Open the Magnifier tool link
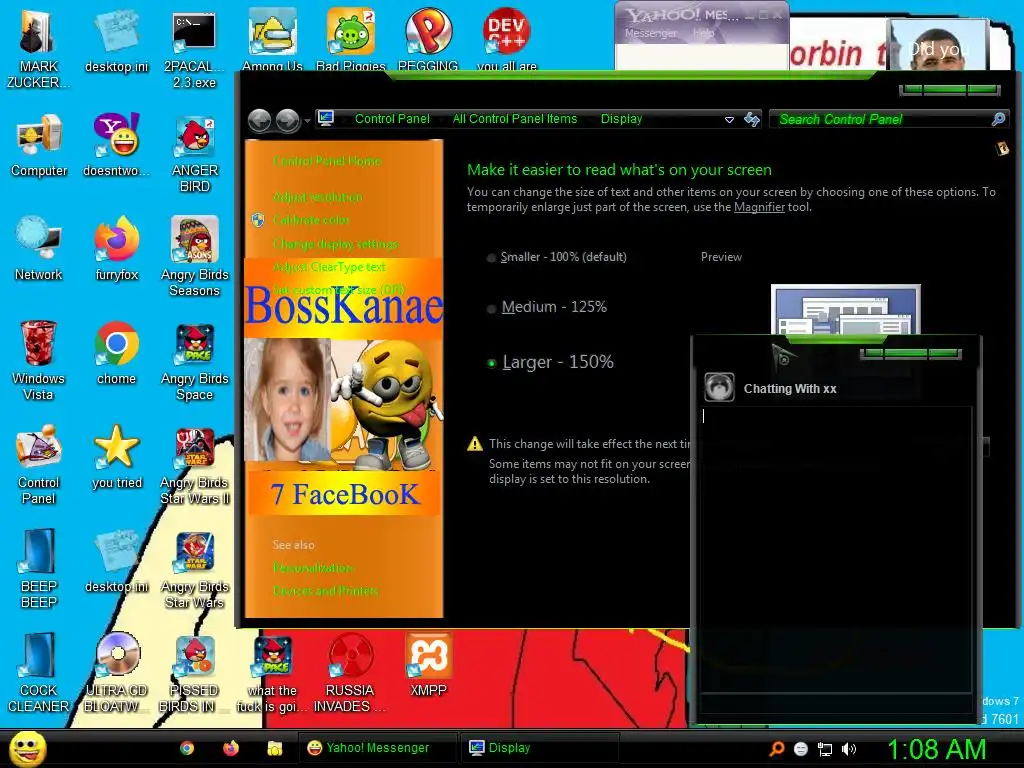Viewport: 1024px width, 768px height. coord(759,207)
